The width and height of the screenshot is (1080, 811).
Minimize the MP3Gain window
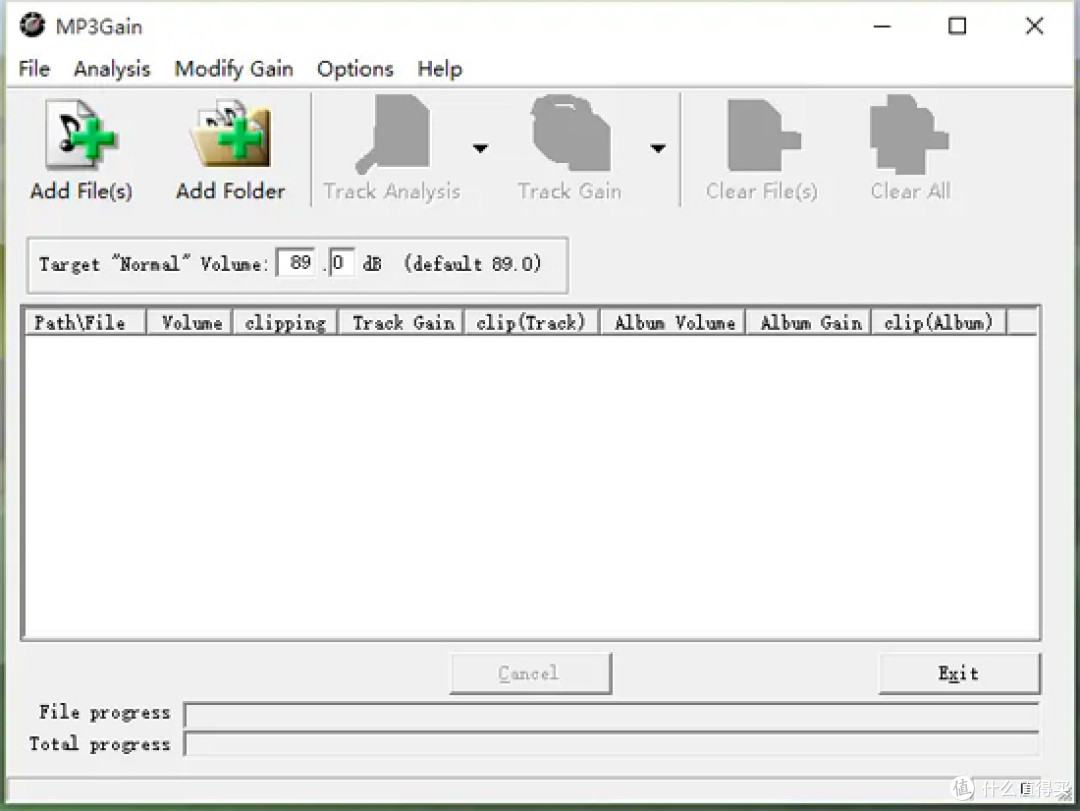(882, 26)
